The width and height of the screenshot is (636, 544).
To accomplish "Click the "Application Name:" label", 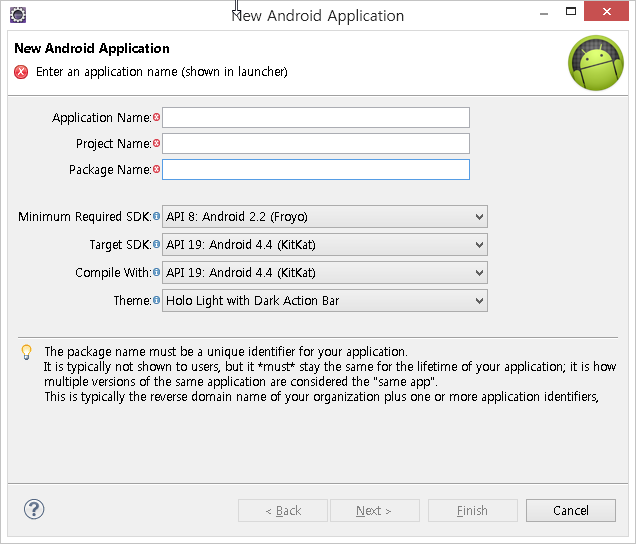I will [x=102, y=118].
